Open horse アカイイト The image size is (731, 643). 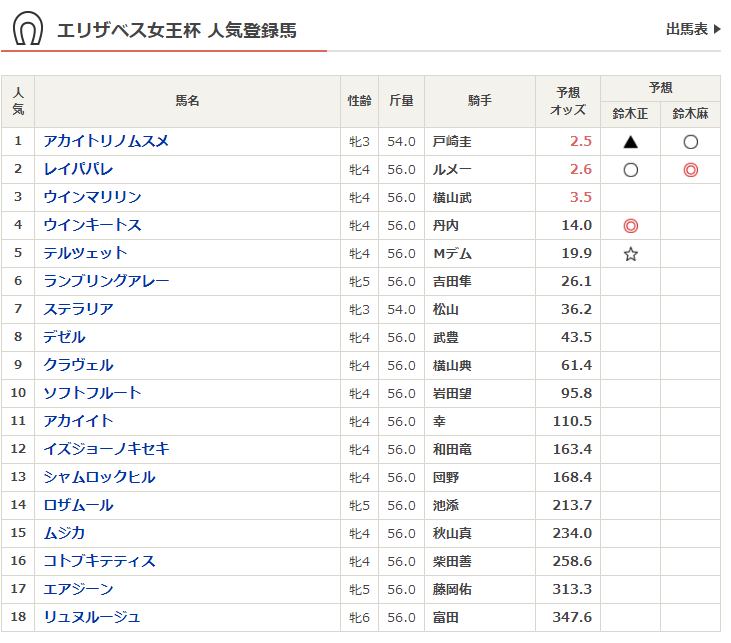pyautogui.click(x=78, y=421)
